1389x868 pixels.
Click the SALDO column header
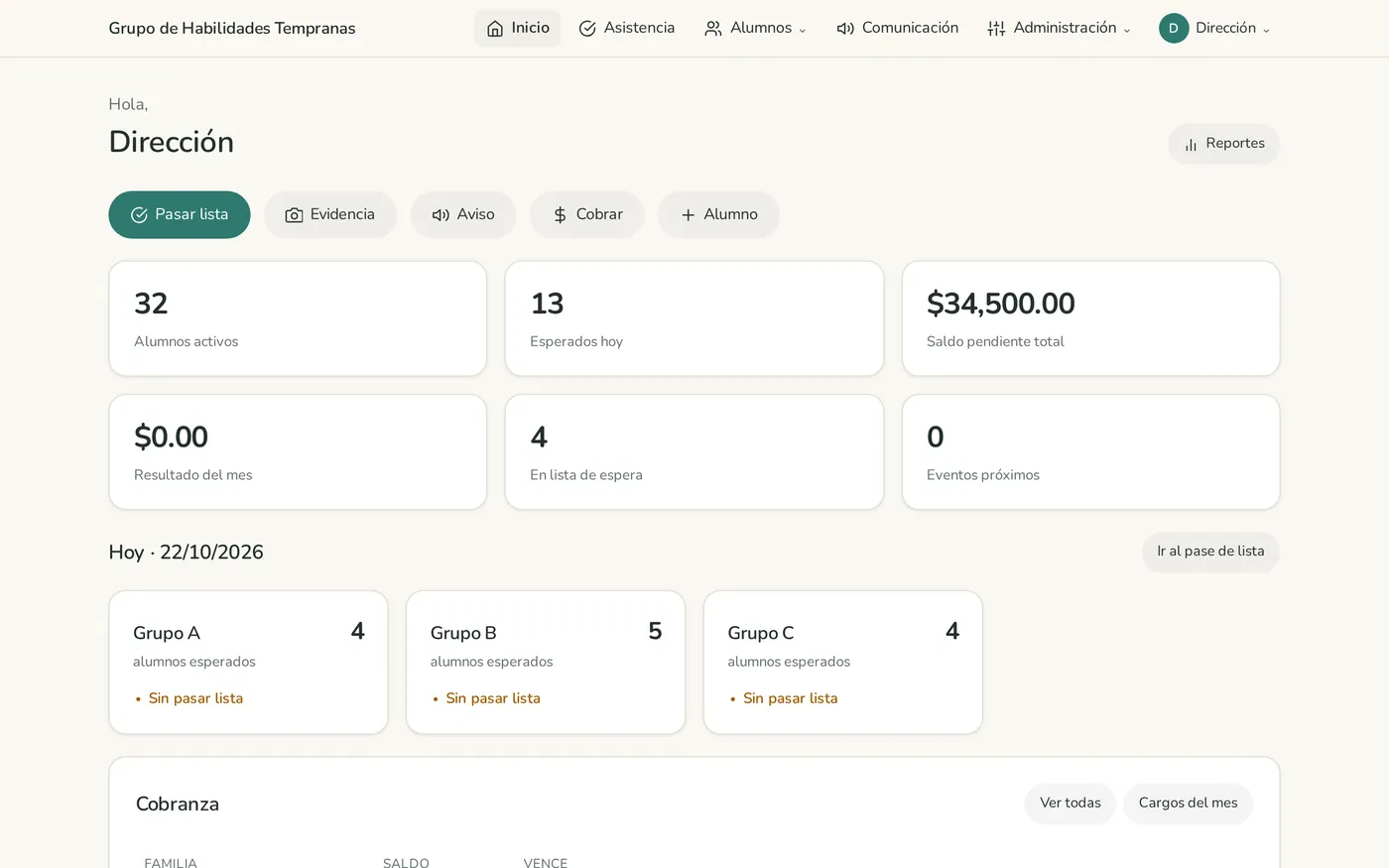click(x=406, y=862)
